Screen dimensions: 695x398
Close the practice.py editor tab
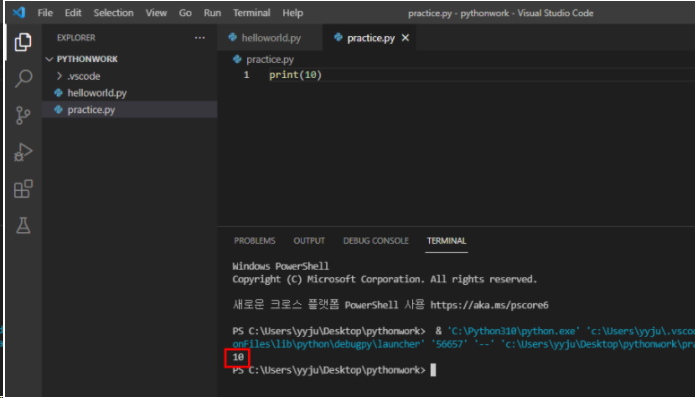tap(405, 38)
